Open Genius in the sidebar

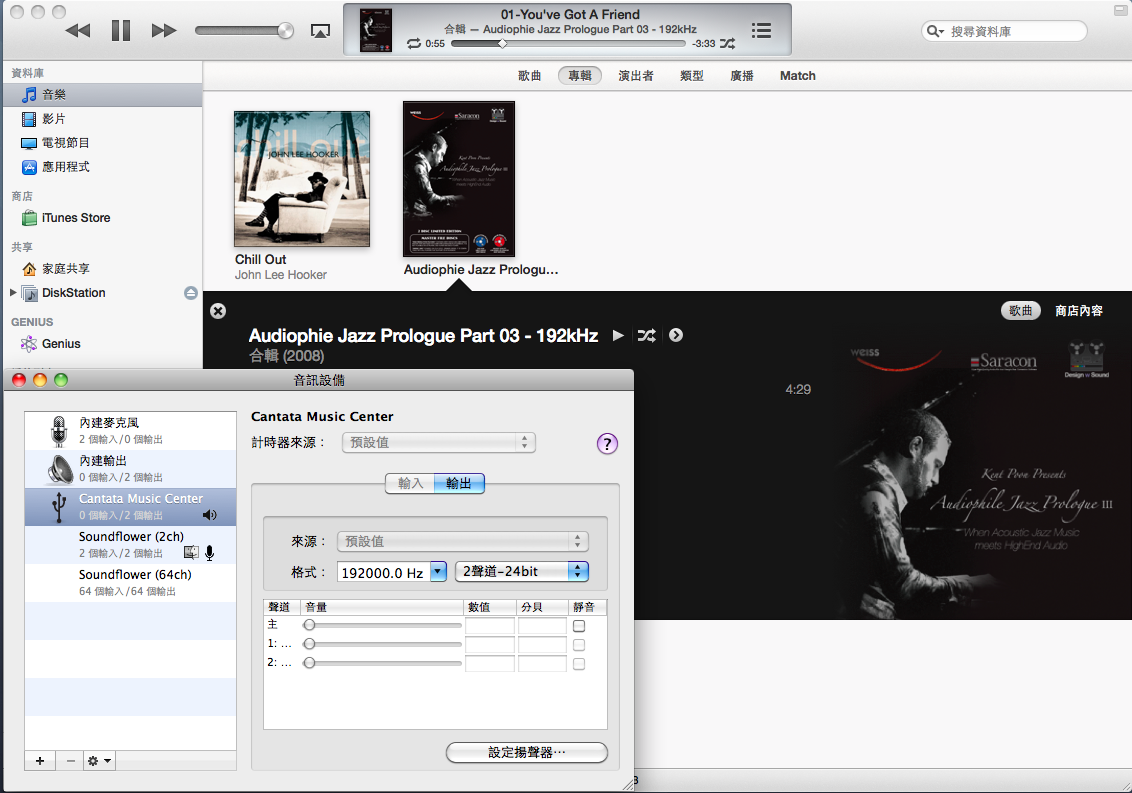coord(102,344)
